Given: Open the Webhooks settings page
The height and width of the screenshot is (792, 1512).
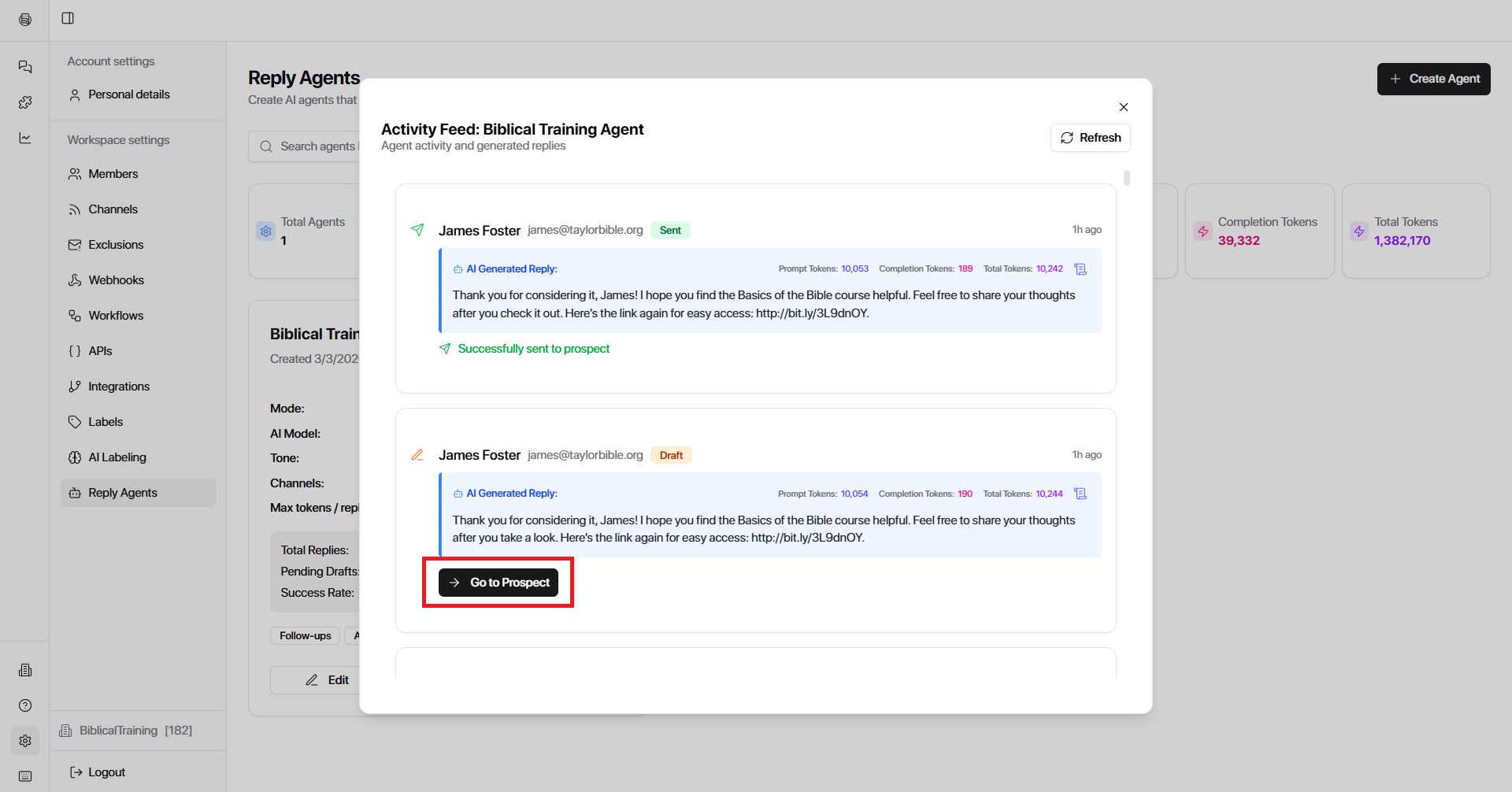Looking at the screenshot, I should pos(116,280).
